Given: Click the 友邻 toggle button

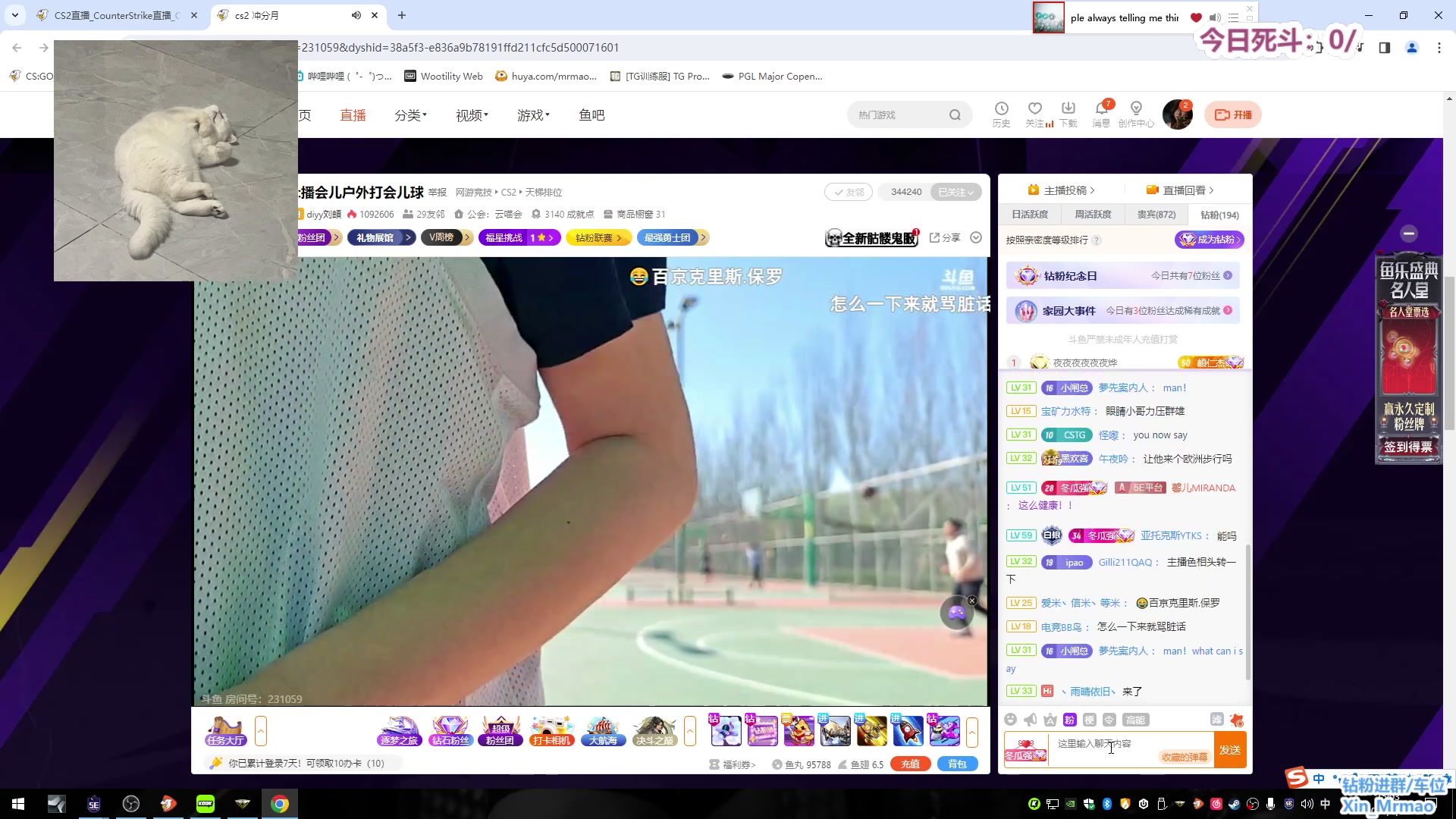Looking at the screenshot, I should [x=849, y=193].
